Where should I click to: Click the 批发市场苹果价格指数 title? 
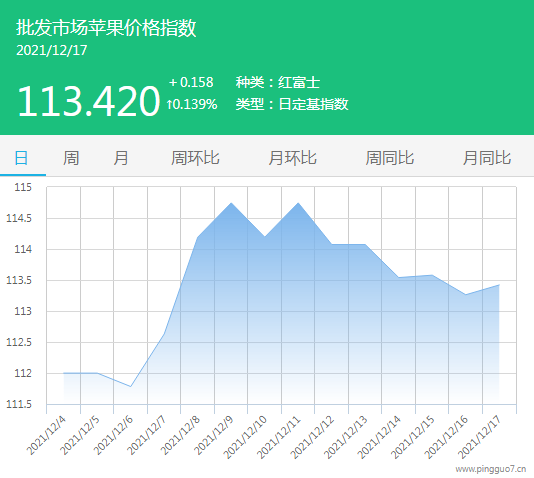(106, 28)
